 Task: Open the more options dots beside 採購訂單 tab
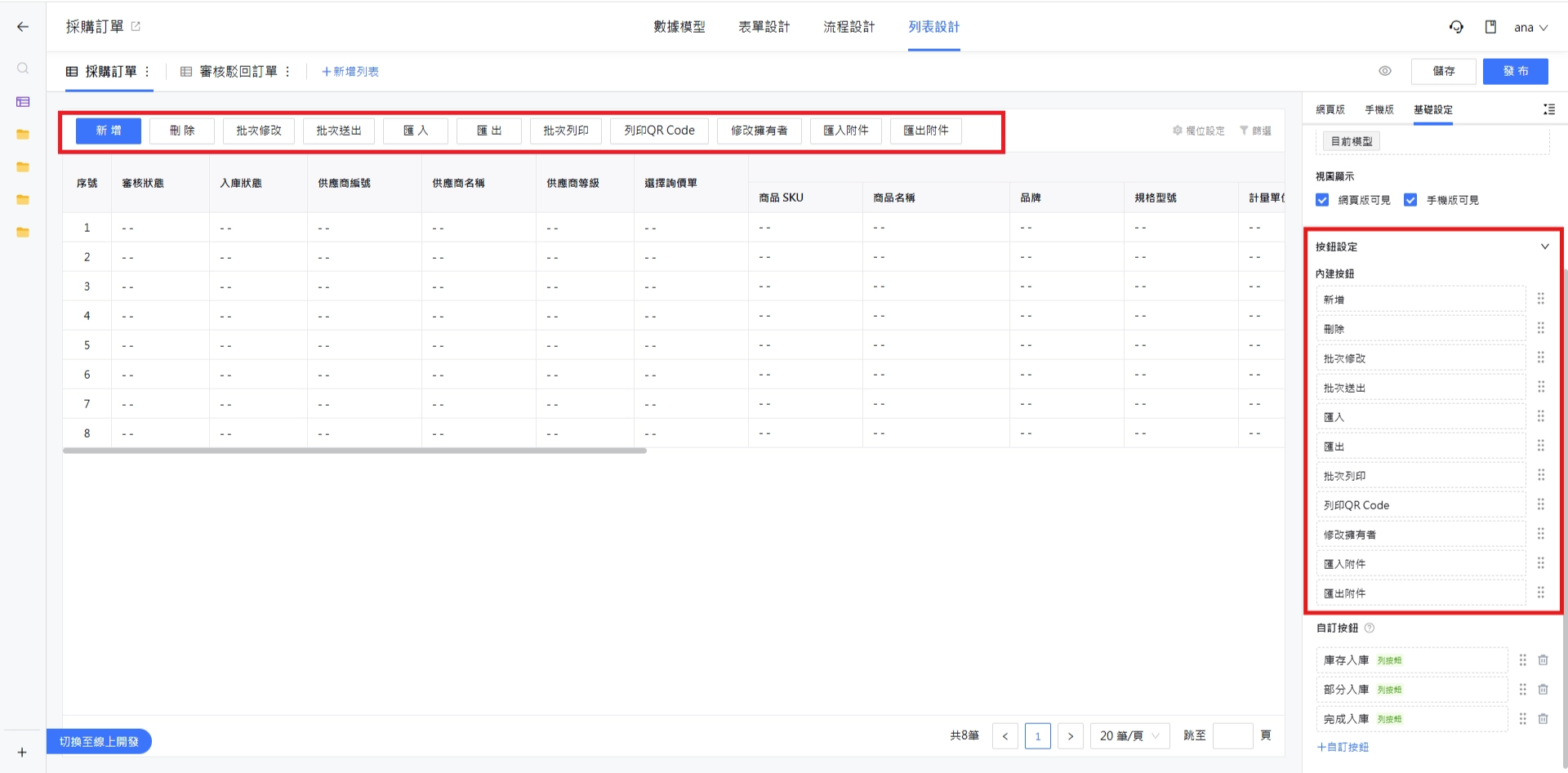pyautogui.click(x=147, y=72)
